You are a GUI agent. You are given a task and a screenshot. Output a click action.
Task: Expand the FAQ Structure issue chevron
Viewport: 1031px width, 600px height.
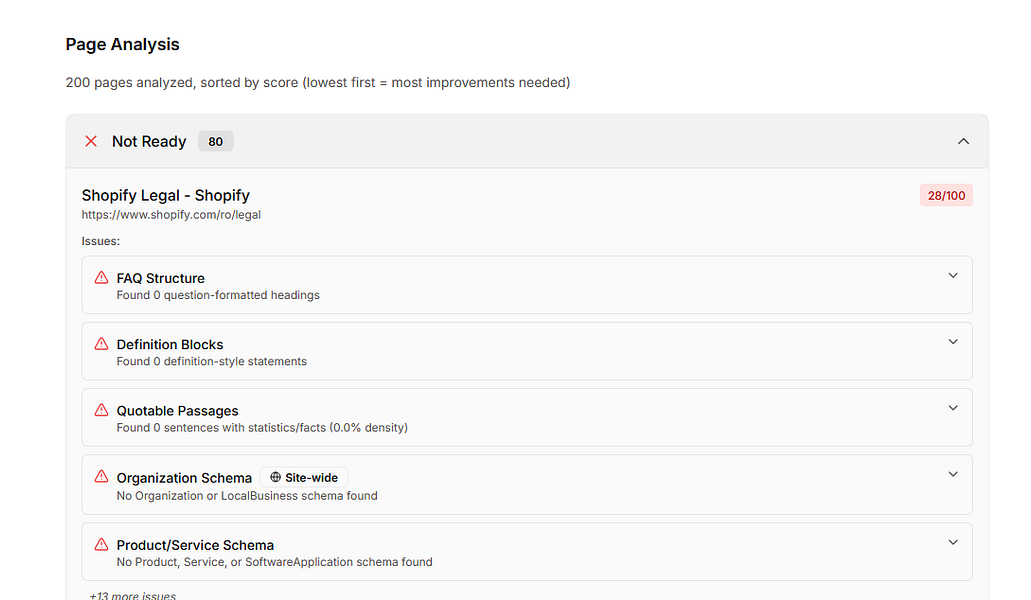(953, 276)
